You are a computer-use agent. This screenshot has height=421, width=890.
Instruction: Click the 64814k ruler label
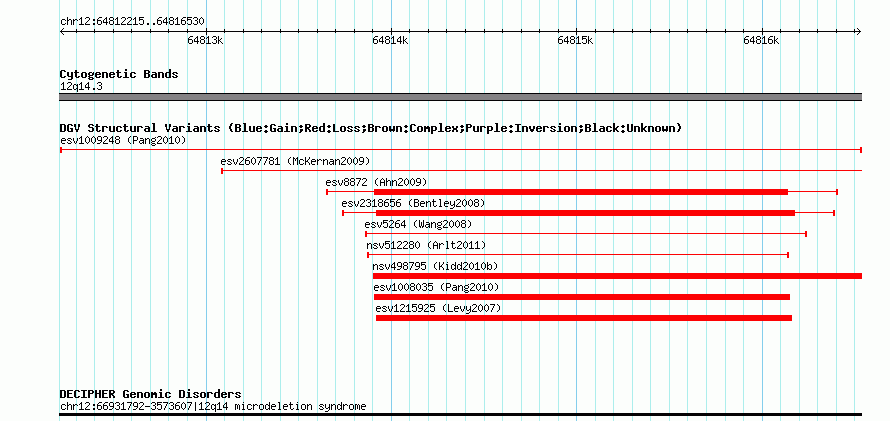coord(391,40)
